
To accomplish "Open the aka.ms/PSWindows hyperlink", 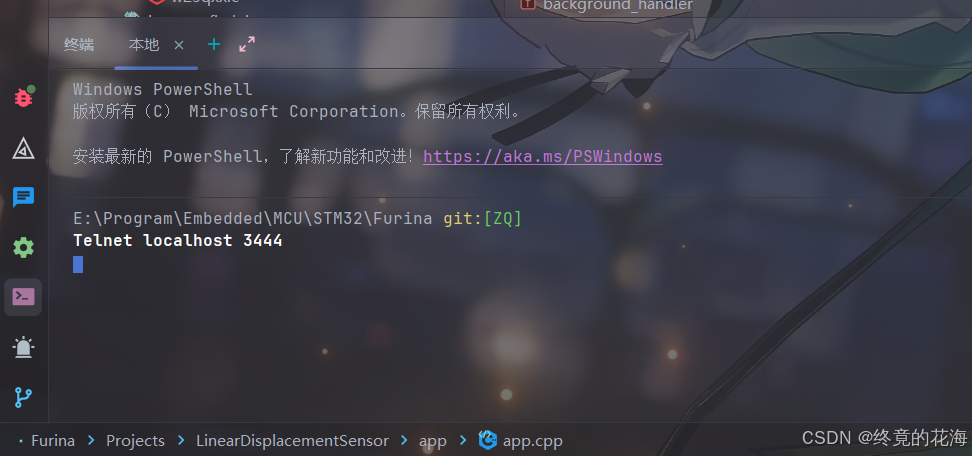I will 542,156.
